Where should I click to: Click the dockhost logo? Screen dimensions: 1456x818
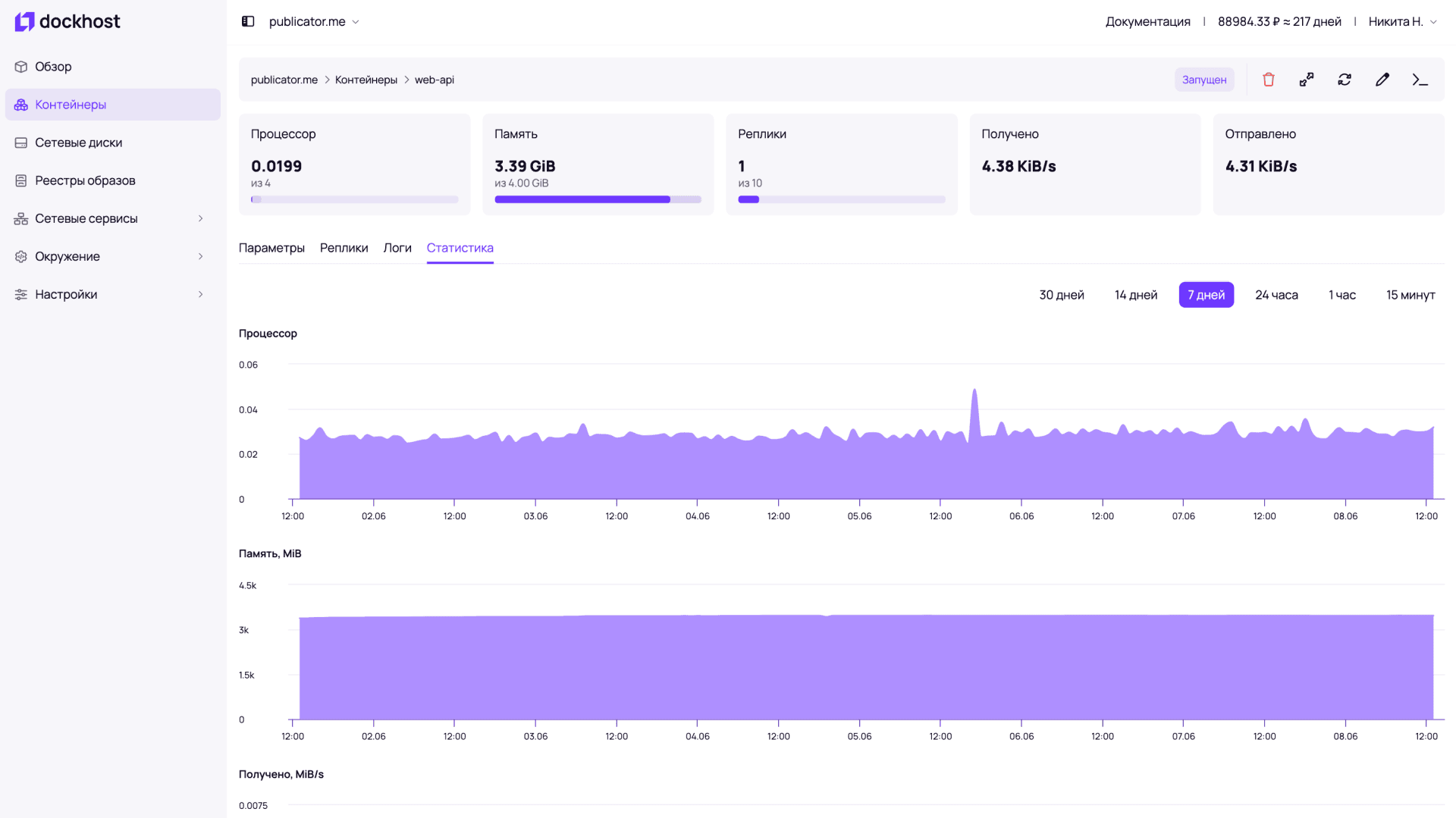(x=67, y=21)
